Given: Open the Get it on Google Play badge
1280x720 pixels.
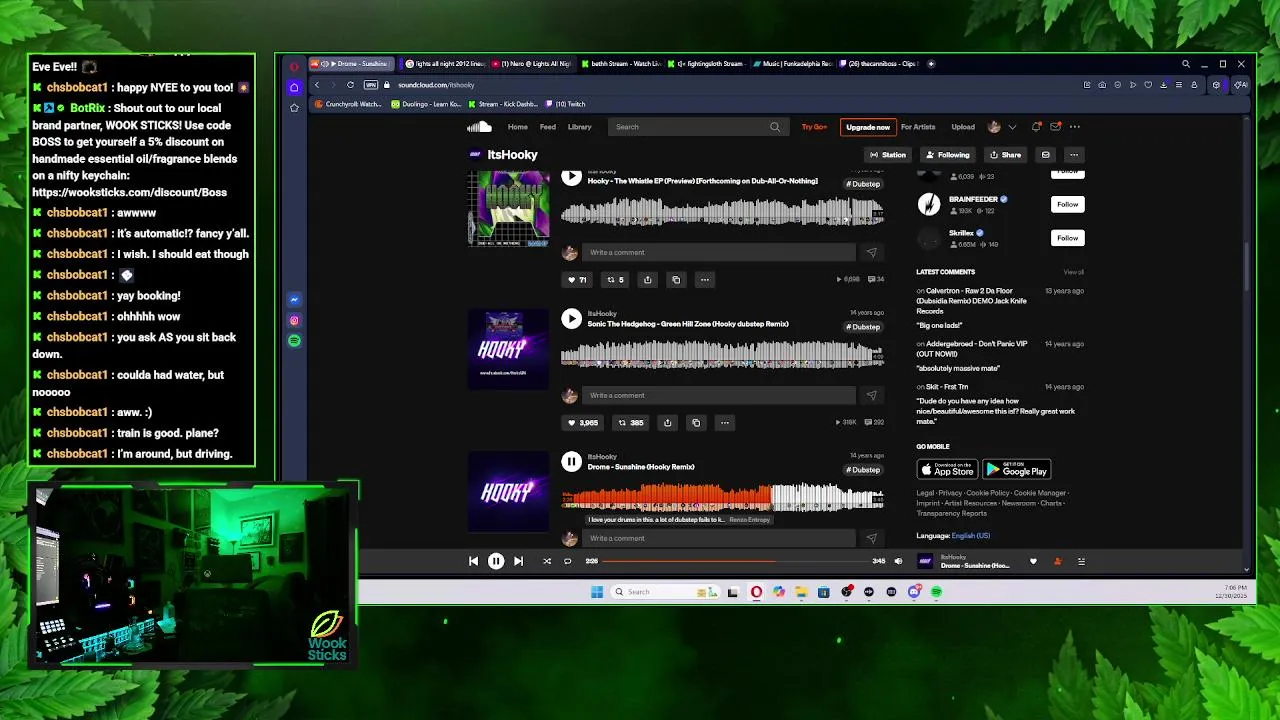Looking at the screenshot, I should click(x=1016, y=470).
